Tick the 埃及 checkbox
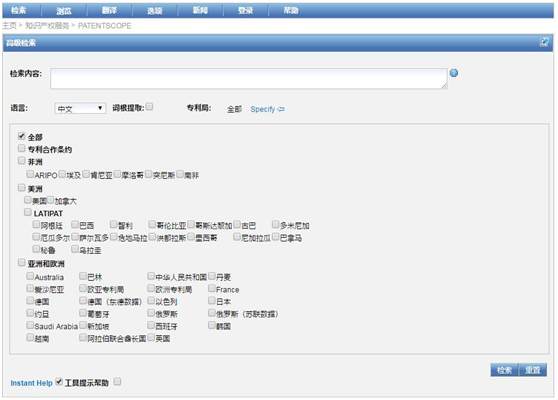The width and height of the screenshot is (558, 400). (62, 174)
